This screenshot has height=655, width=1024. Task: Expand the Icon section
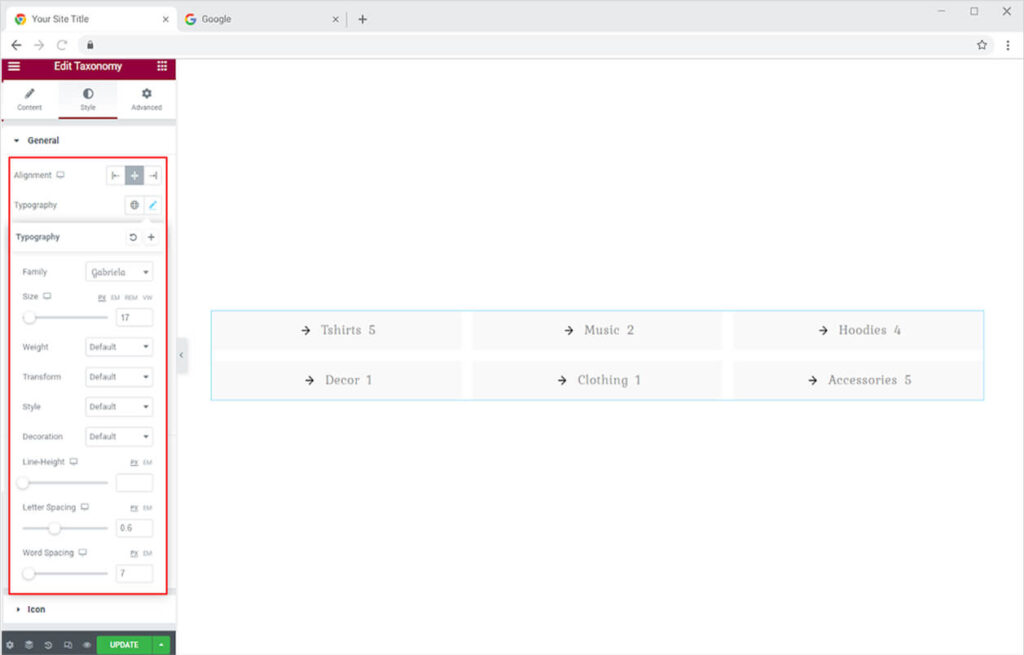click(36, 609)
